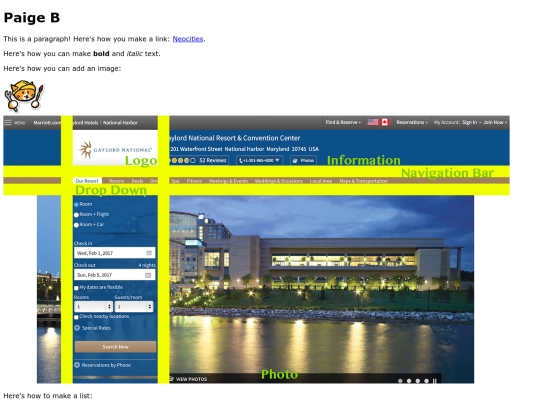Open the Fitness navigation tab
Image resolution: width=540 pixels, height=405 pixels.
click(x=194, y=181)
